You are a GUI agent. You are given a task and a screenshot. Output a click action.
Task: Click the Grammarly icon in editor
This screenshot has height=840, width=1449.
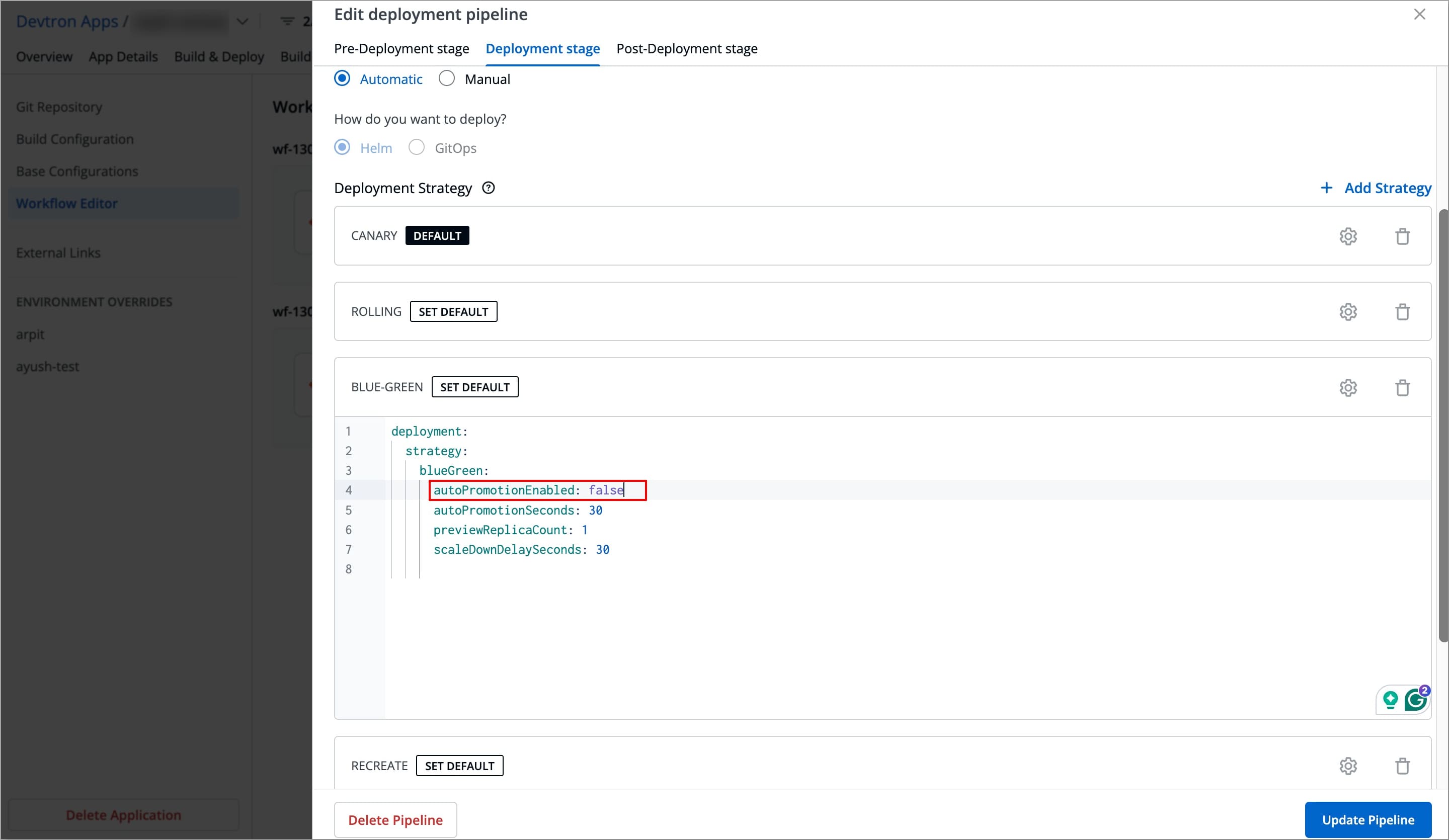pos(1414,700)
